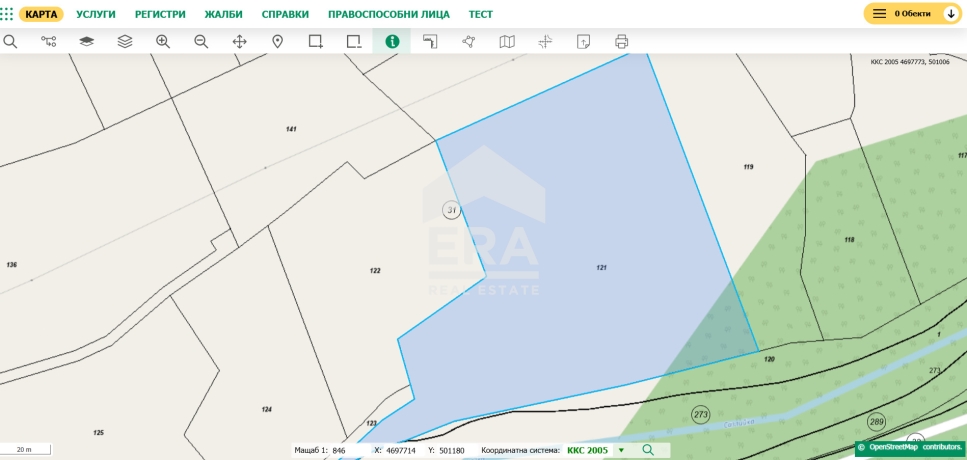Click the coordinate search magnifier at bottom
This screenshot has width=967, height=460.
[x=648, y=450]
